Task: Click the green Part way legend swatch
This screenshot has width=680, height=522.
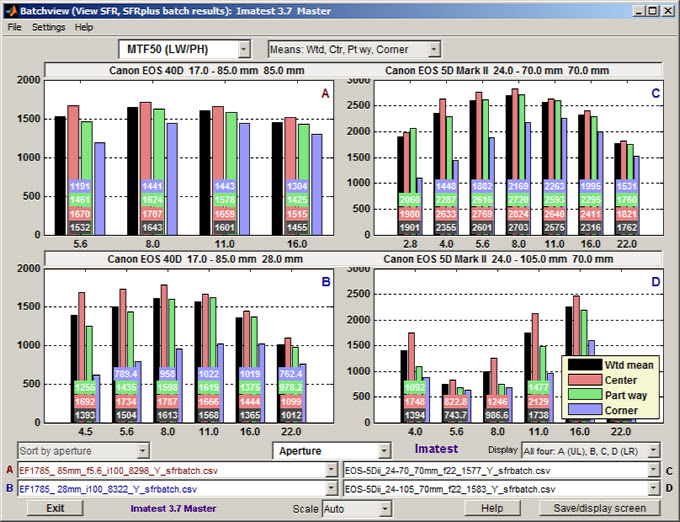Action: pyautogui.click(x=585, y=395)
